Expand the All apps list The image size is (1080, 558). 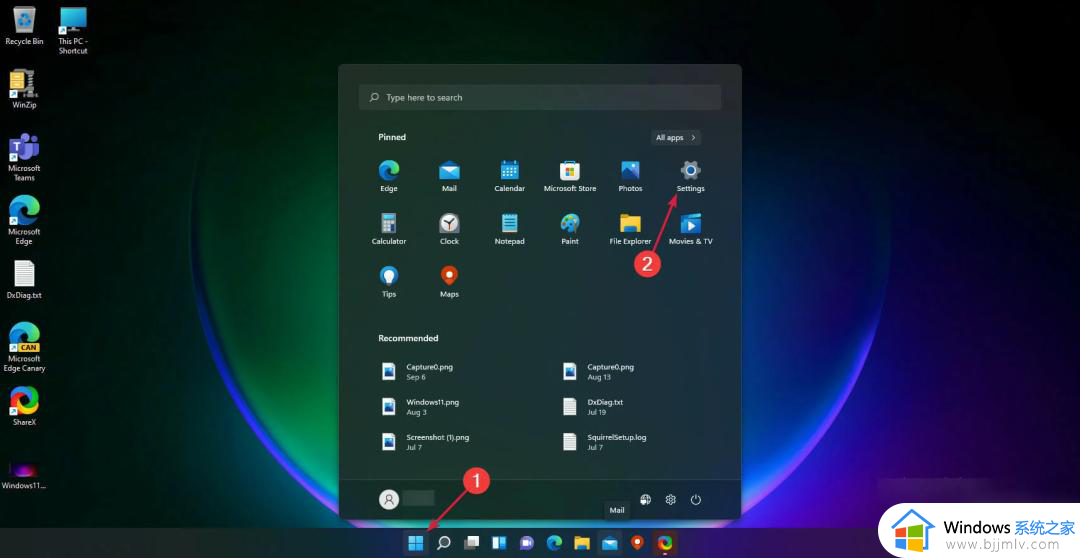676,138
